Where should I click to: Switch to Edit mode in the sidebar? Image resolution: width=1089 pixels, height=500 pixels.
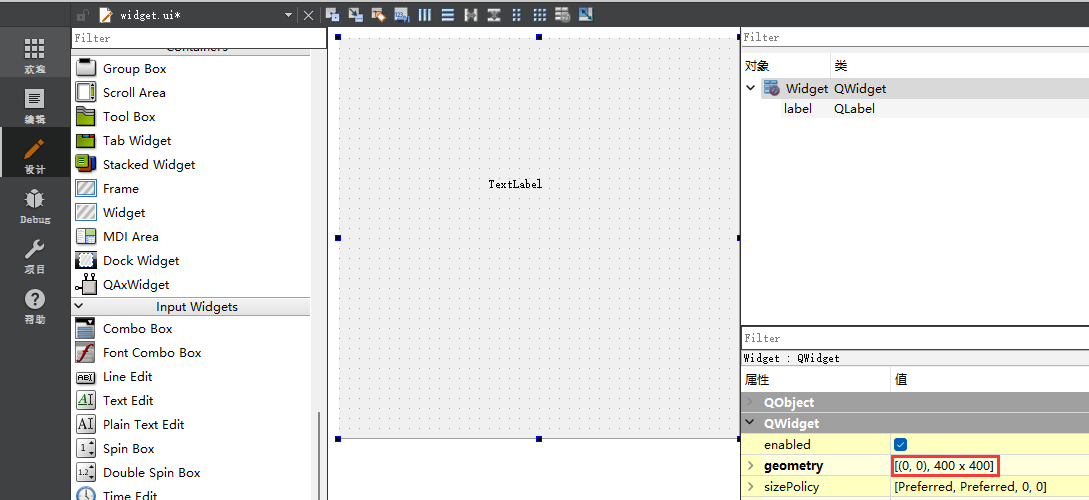[35, 106]
